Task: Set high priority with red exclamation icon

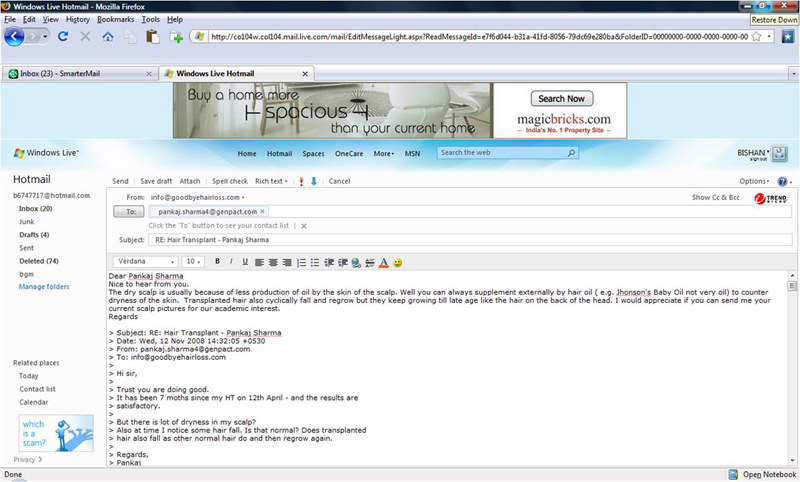Action: pyautogui.click(x=301, y=181)
